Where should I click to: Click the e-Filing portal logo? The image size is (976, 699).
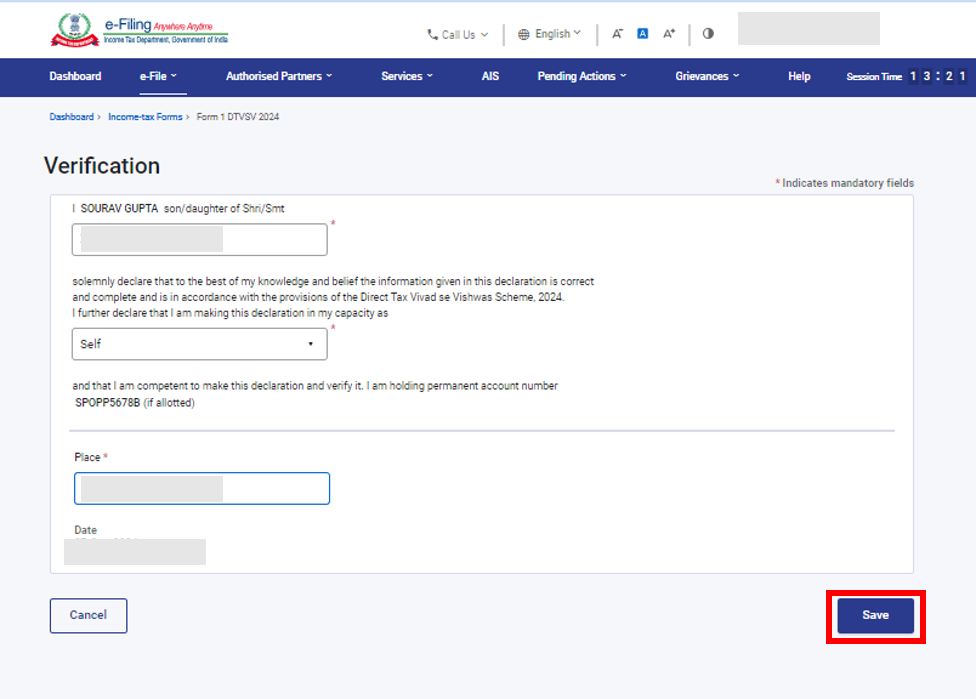(139, 32)
